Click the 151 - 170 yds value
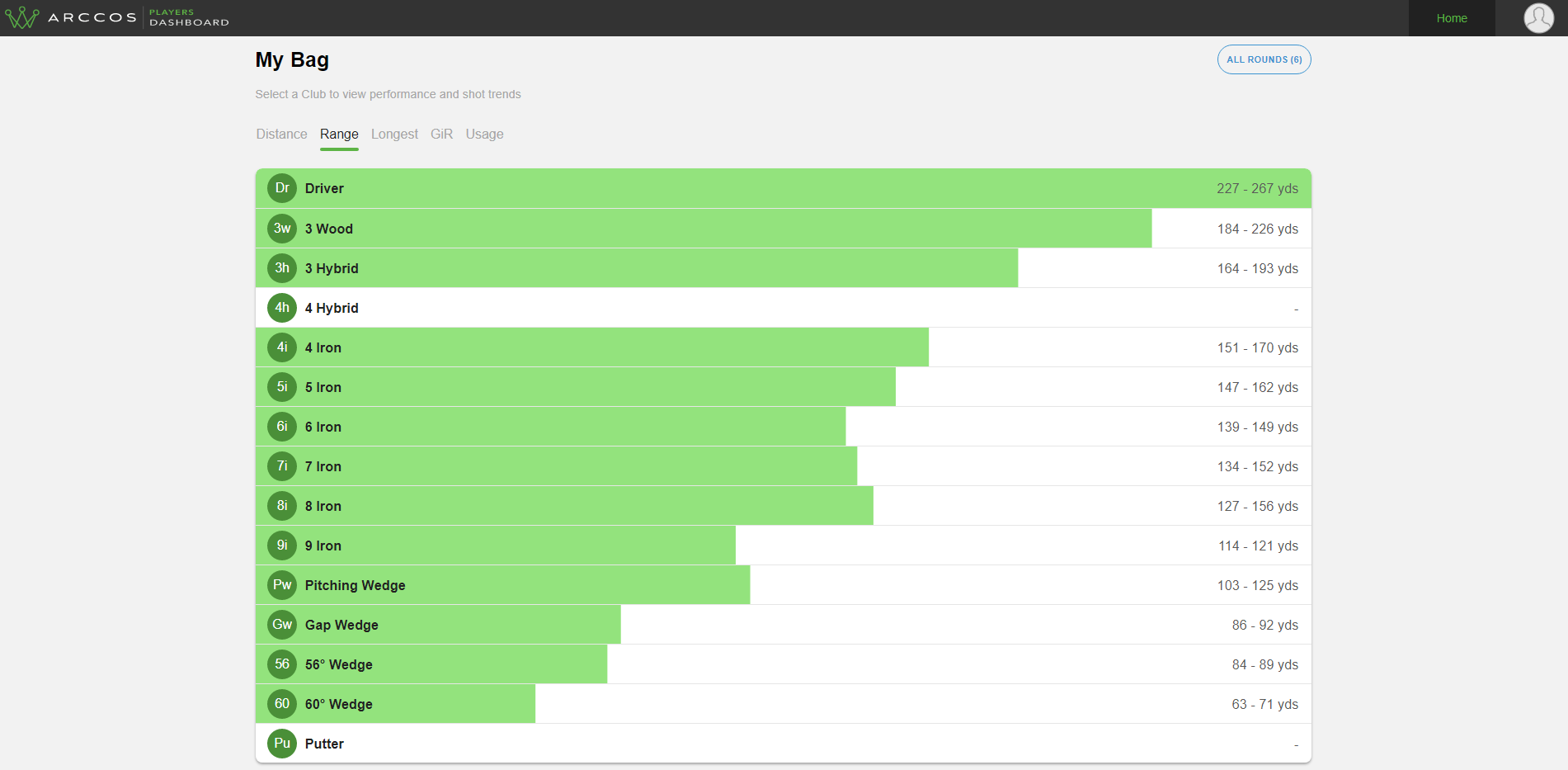 click(1257, 347)
